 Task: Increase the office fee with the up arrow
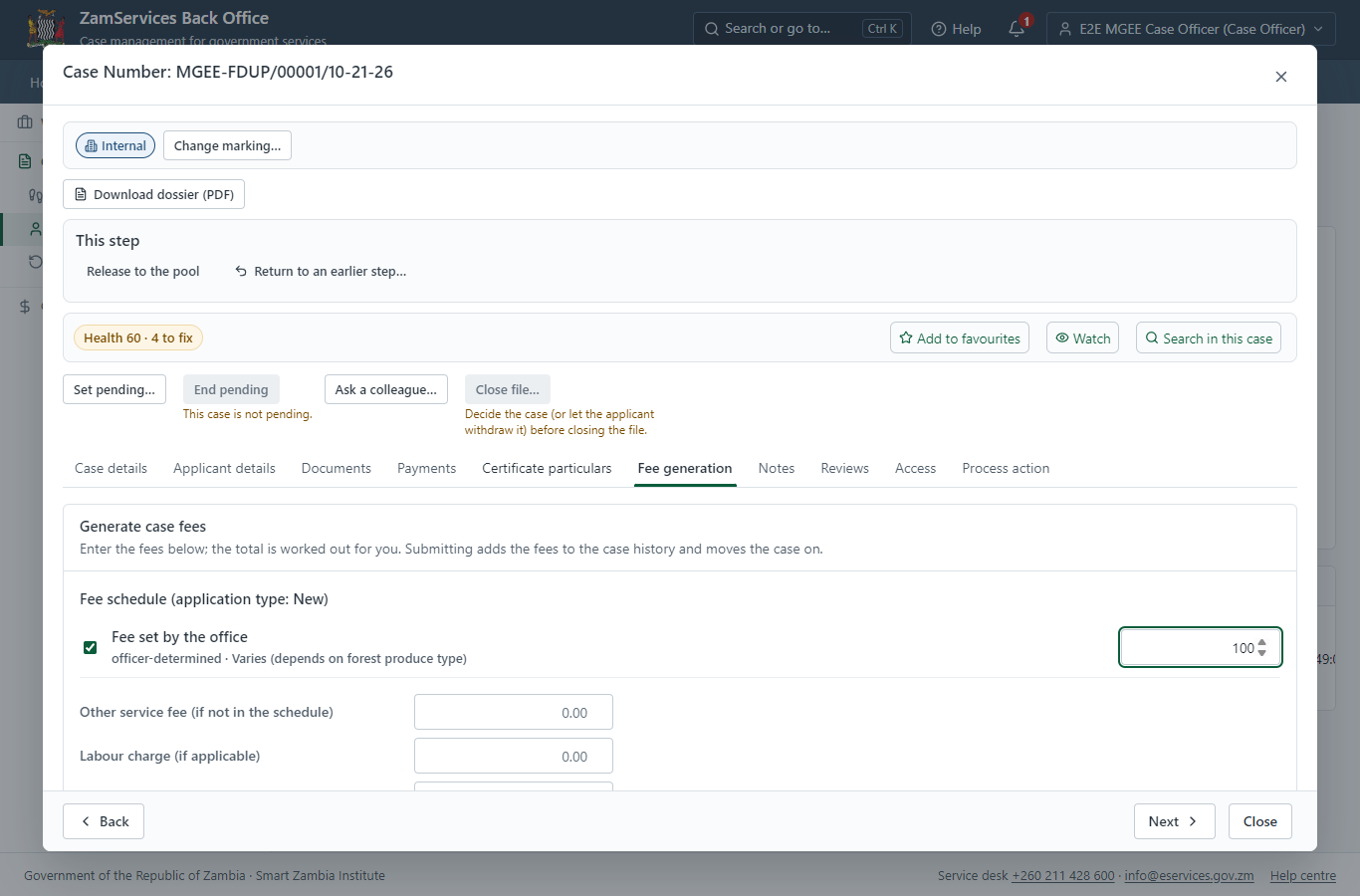[1262, 642]
